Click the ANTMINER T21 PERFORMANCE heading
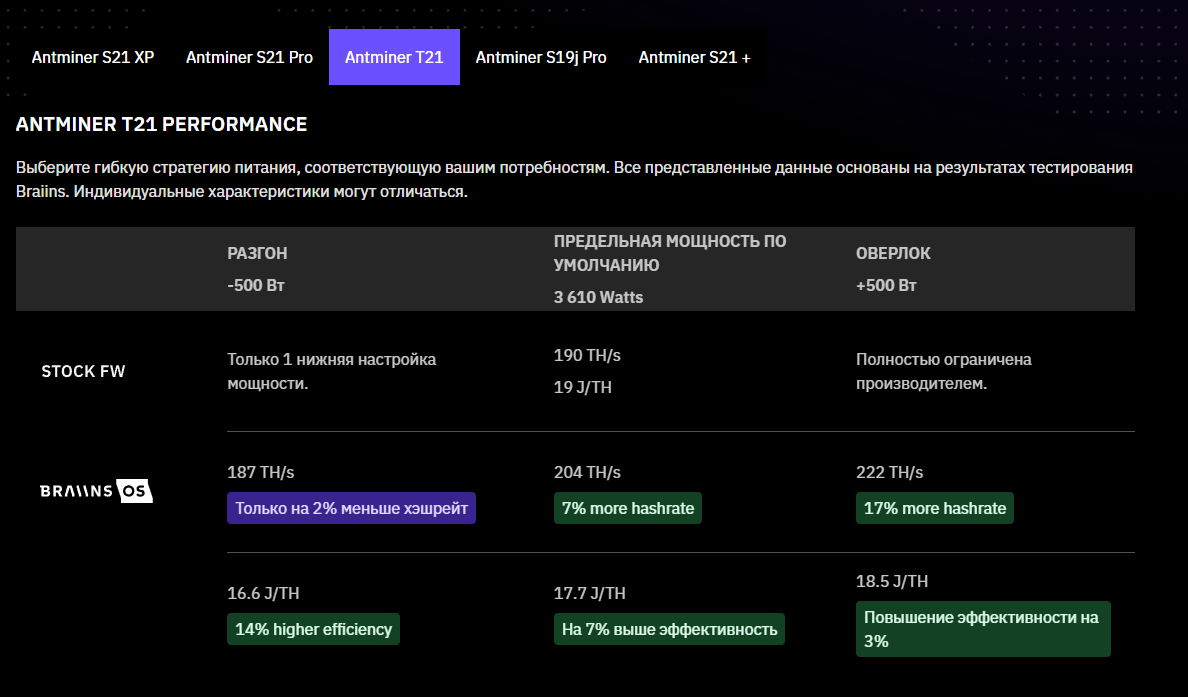 pyautogui.click(x=161, y=124)
